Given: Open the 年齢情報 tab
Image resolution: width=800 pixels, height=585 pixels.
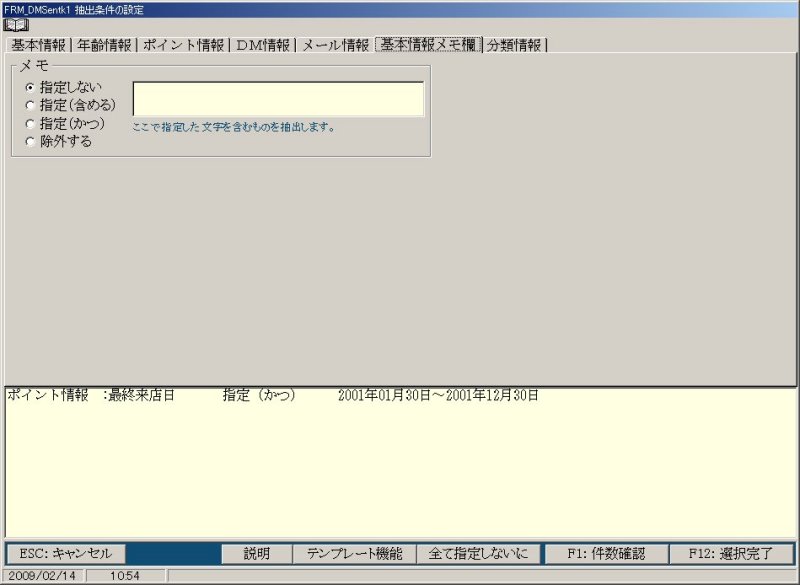Looking at the screenshot, I should pos(105,45).
